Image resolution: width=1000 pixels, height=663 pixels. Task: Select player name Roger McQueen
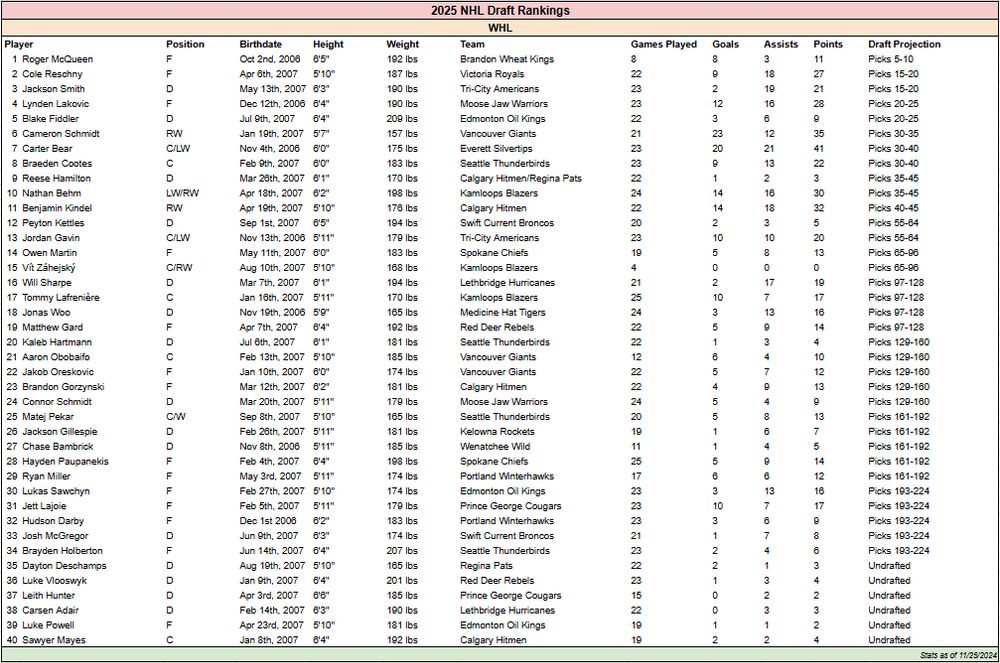[x=57, y=59]
